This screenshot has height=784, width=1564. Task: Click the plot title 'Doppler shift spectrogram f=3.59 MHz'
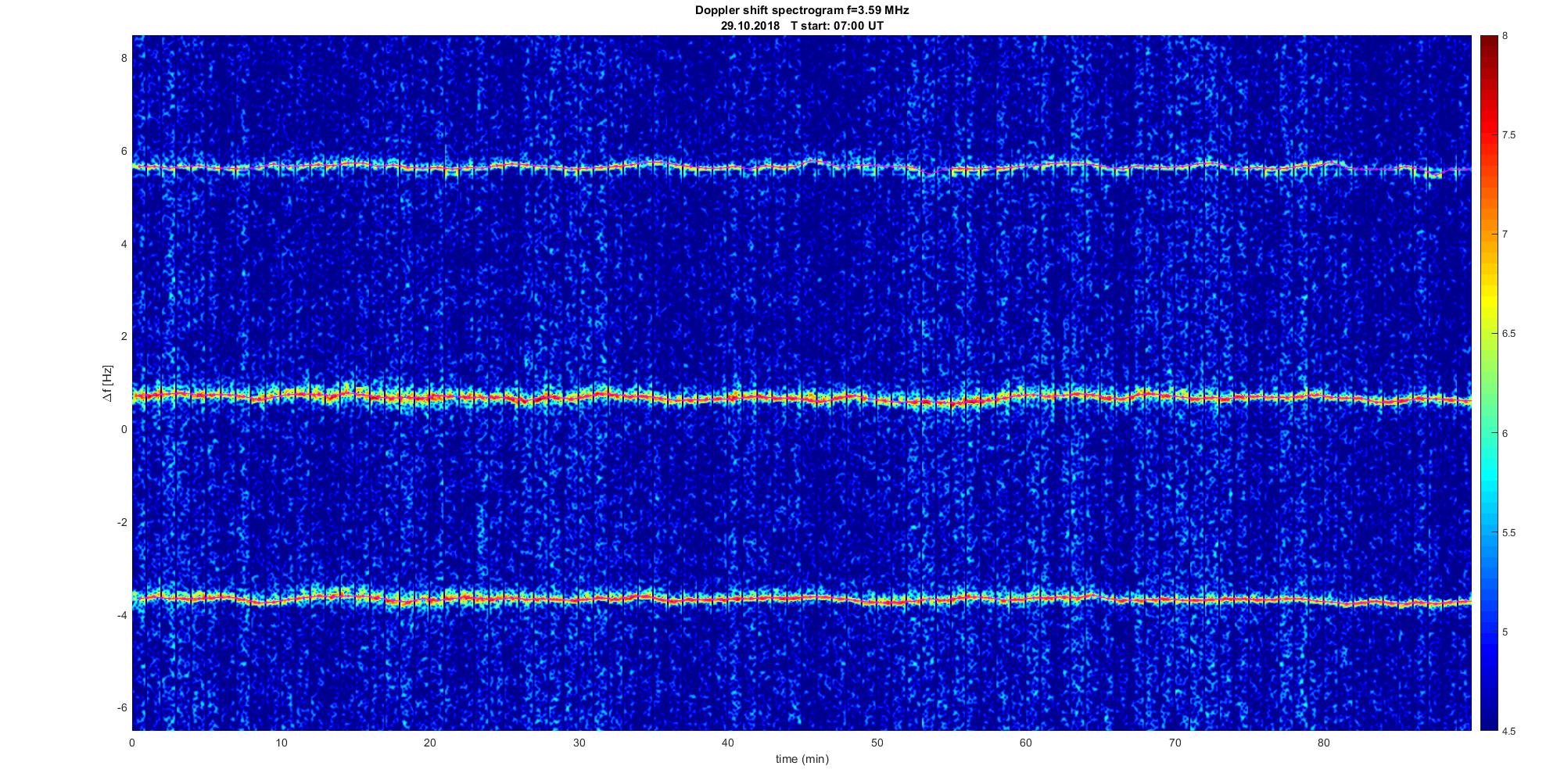click(x=802, y=11)
